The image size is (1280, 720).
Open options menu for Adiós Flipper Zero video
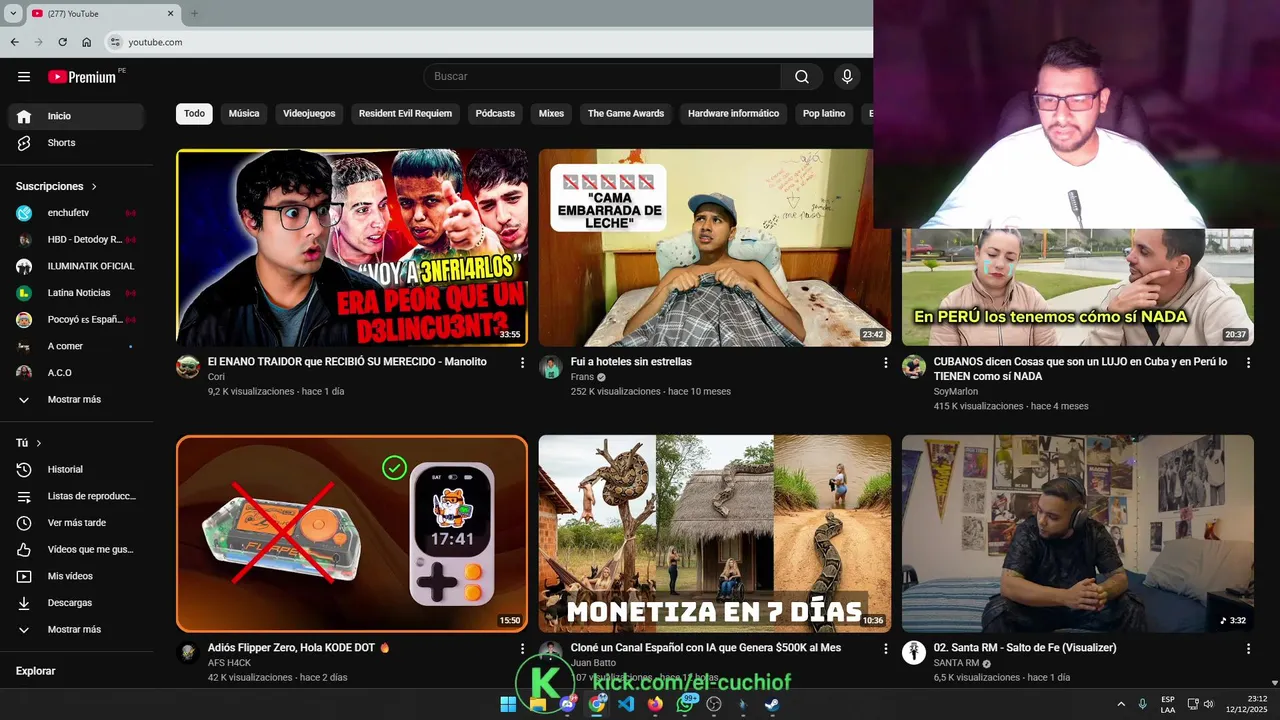522,649
